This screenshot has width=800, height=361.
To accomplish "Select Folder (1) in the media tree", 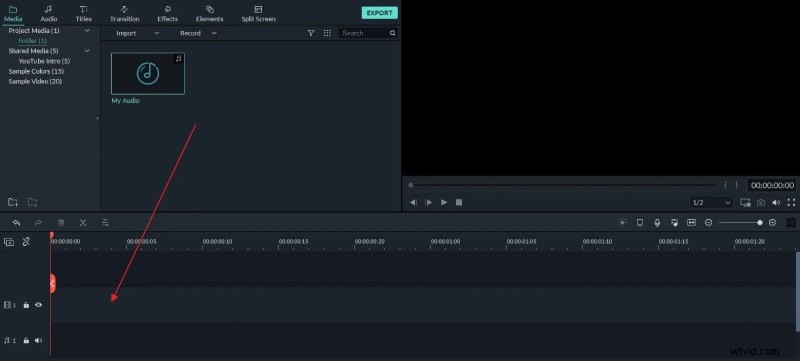I will (x=33, y=41).
